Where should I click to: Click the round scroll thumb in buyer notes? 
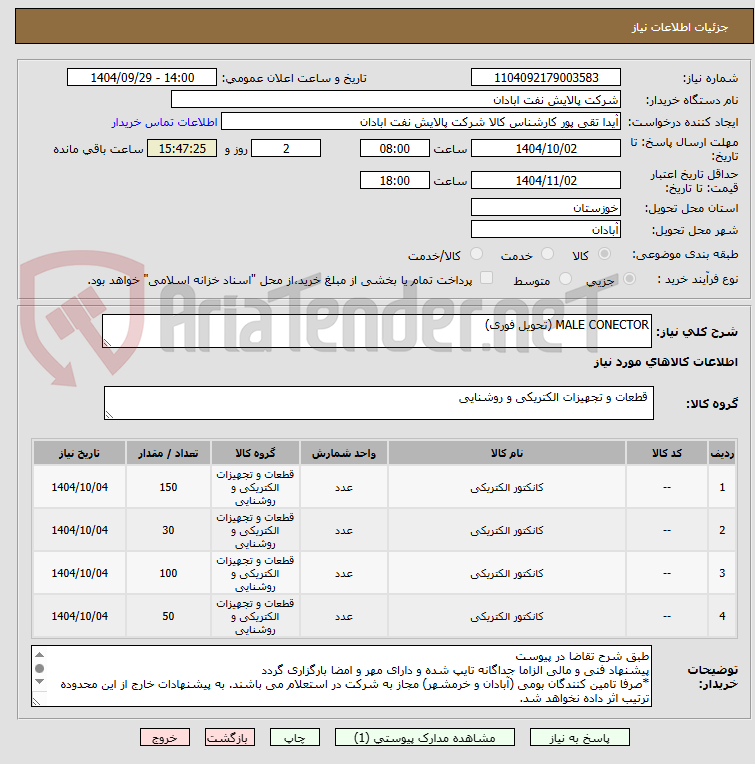[40, 668]
